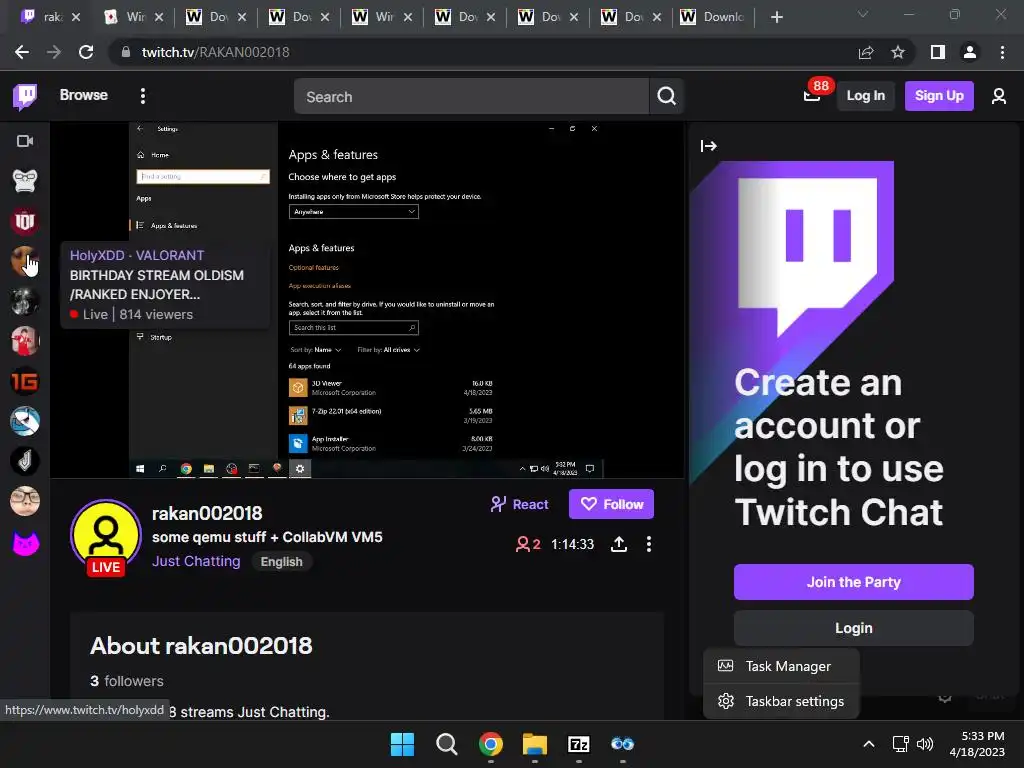
Task: Click the React button
Action: (520, 504)
